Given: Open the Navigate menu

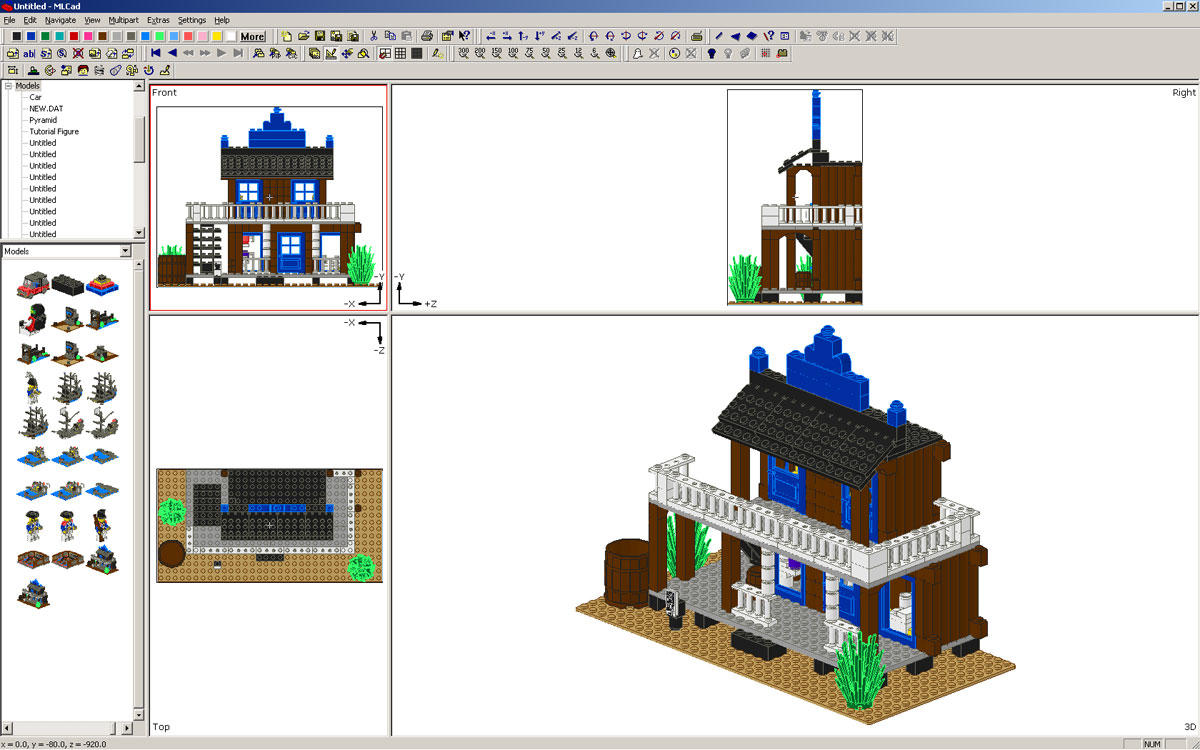Looking at the screenshot, I should pyautogui.click(x=60, y=20).
